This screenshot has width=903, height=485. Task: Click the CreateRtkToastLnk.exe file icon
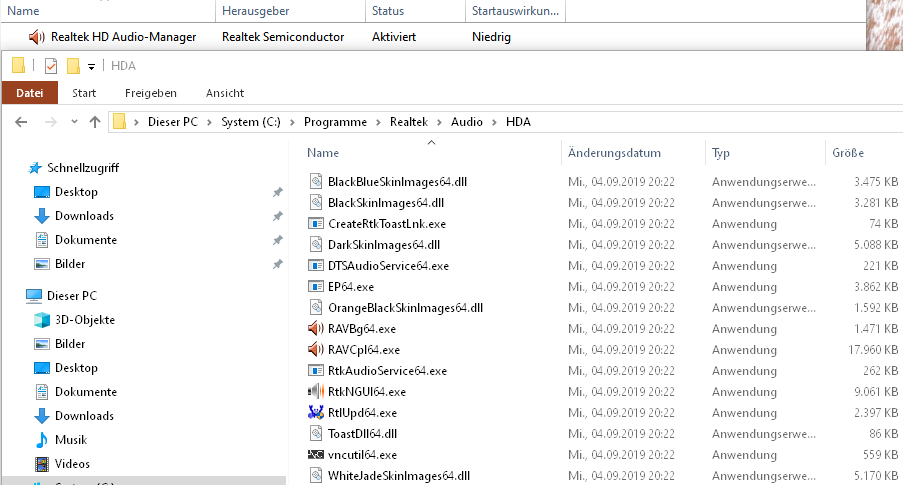pyautogui.click(x=316, y=223)
